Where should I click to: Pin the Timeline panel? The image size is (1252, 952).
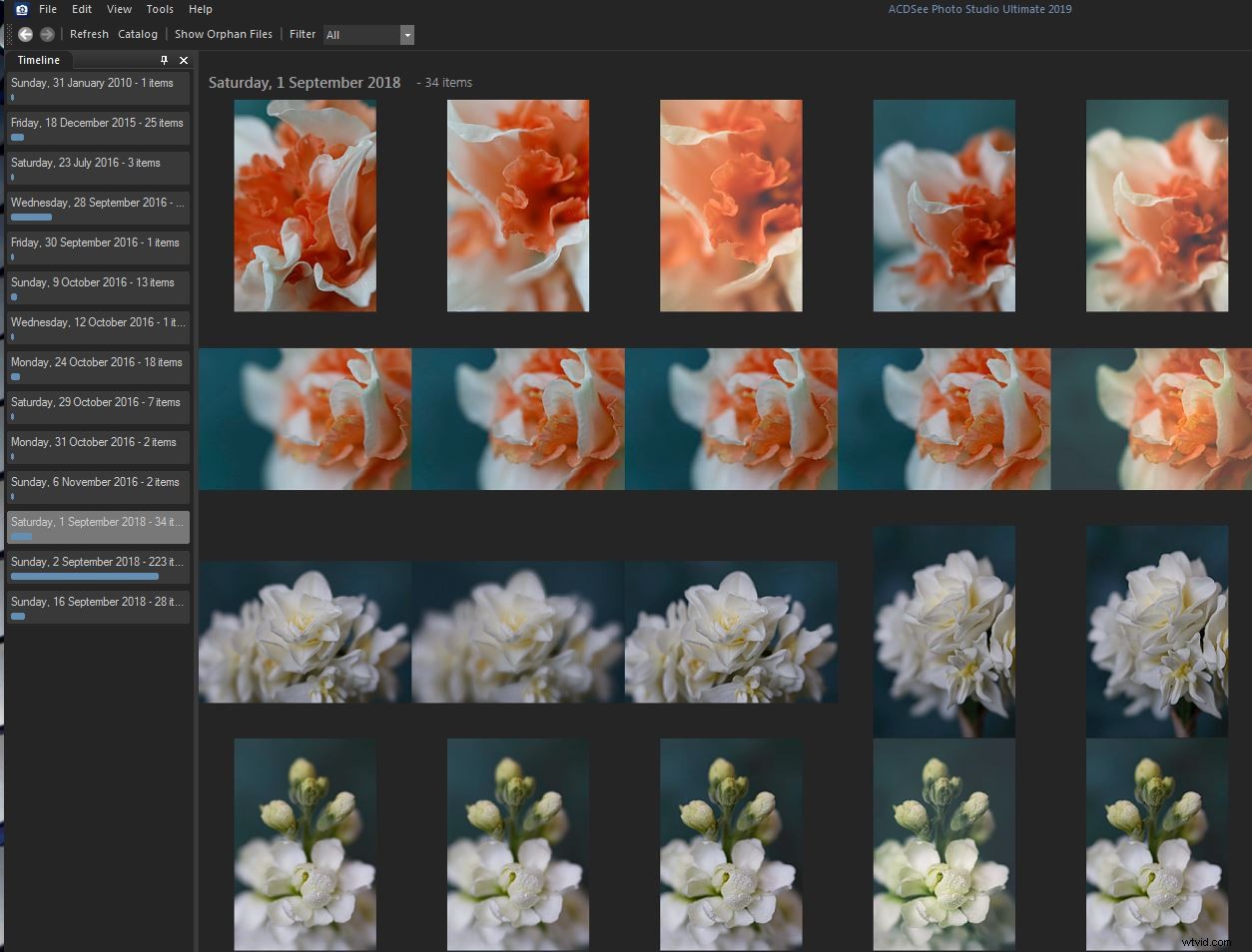pyautogui.click(x=164, y=60)
